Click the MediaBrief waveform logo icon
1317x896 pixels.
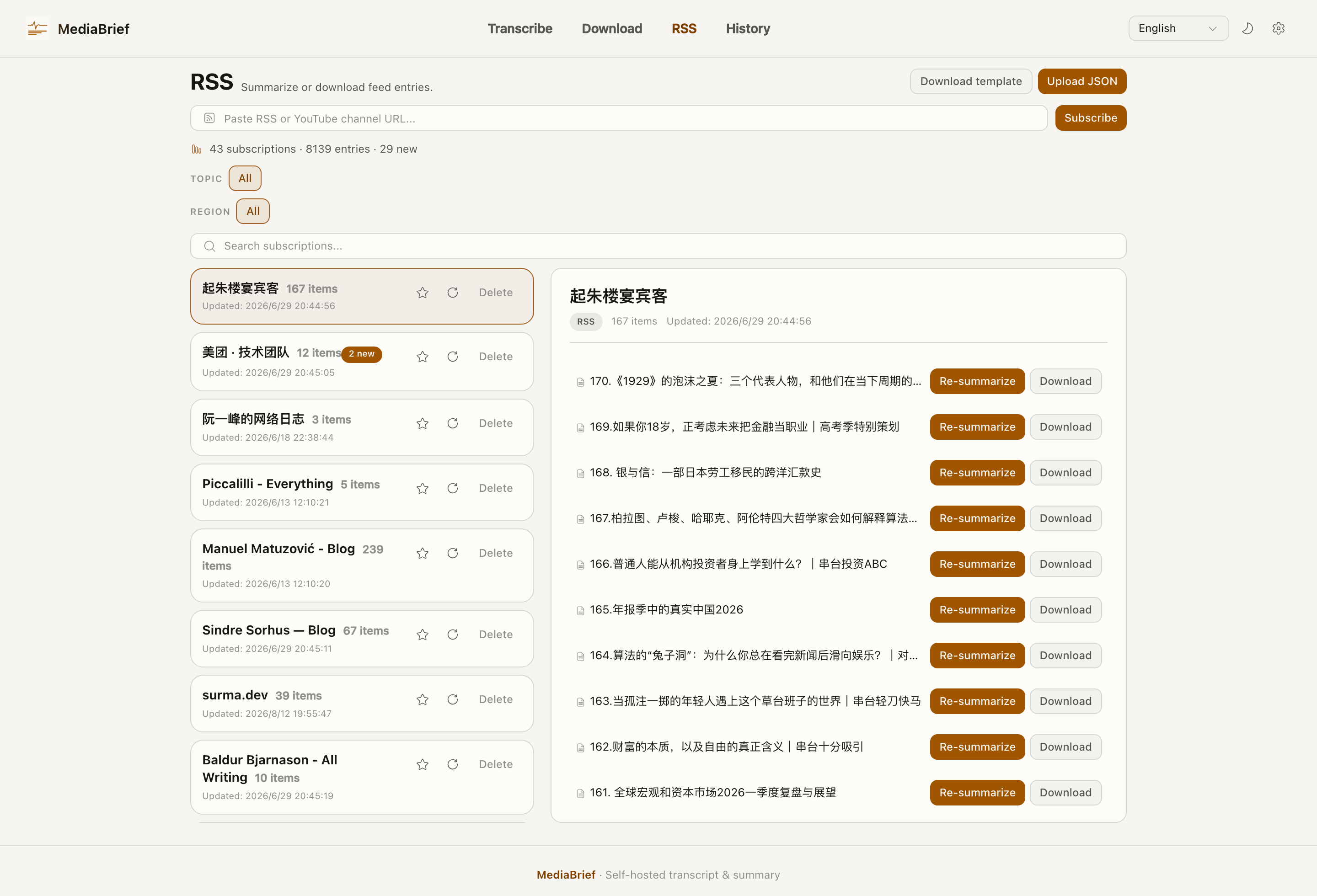37,28
